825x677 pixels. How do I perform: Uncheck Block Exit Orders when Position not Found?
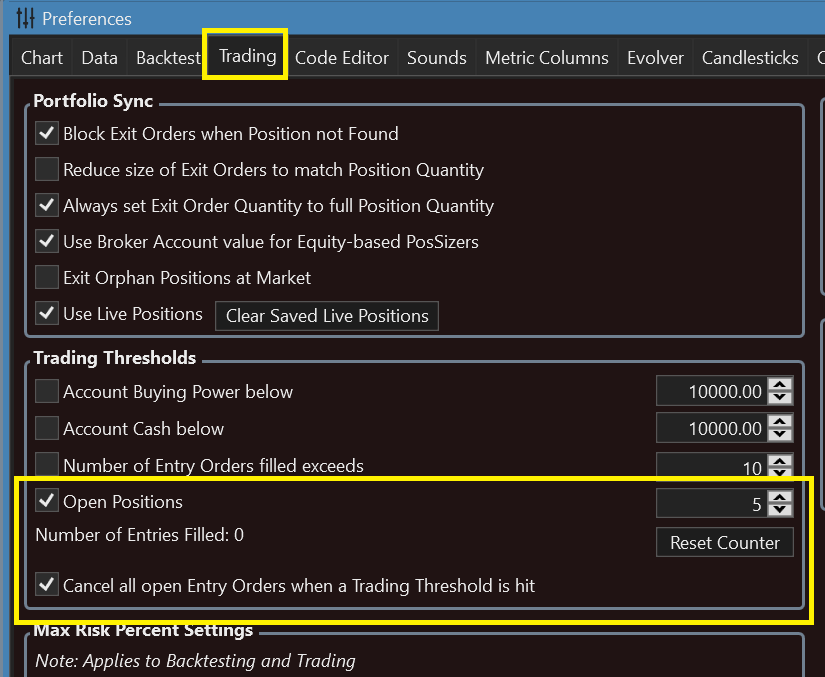click(x=47, y=134)
